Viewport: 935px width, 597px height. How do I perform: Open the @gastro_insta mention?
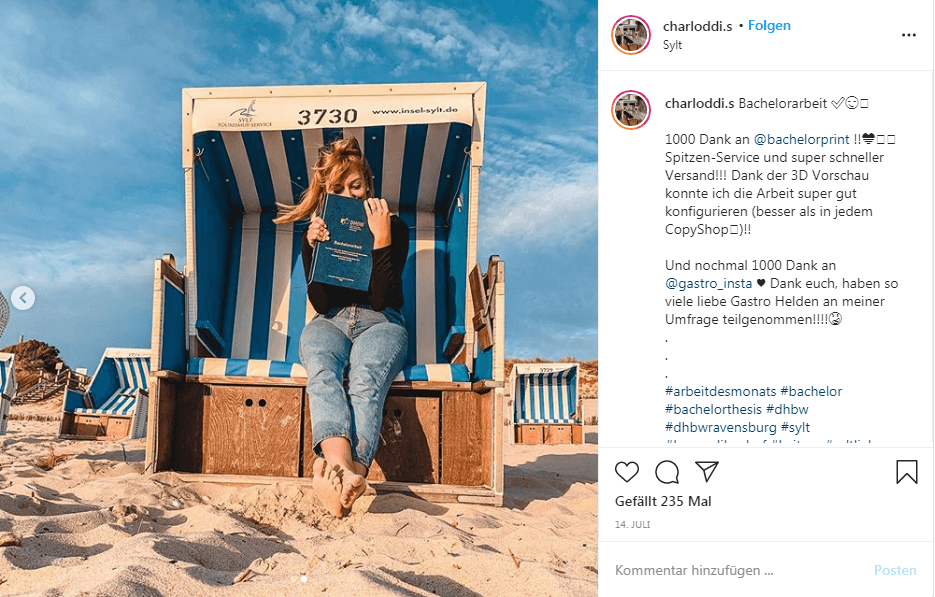pyautogui.click(x=708, y=283)
